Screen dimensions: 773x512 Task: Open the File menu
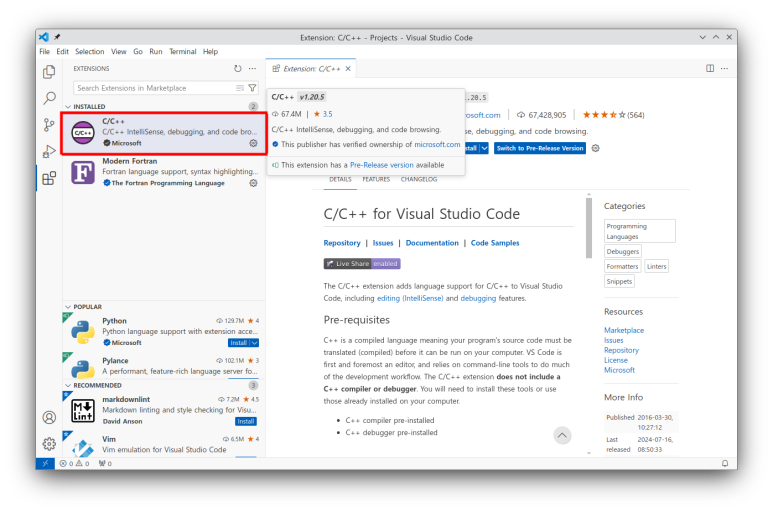44,51
